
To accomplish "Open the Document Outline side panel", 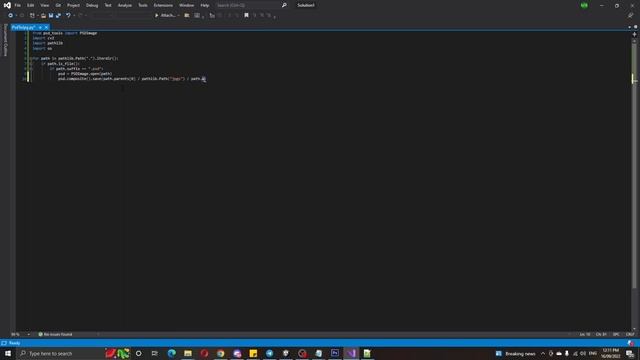I will 5,40.
